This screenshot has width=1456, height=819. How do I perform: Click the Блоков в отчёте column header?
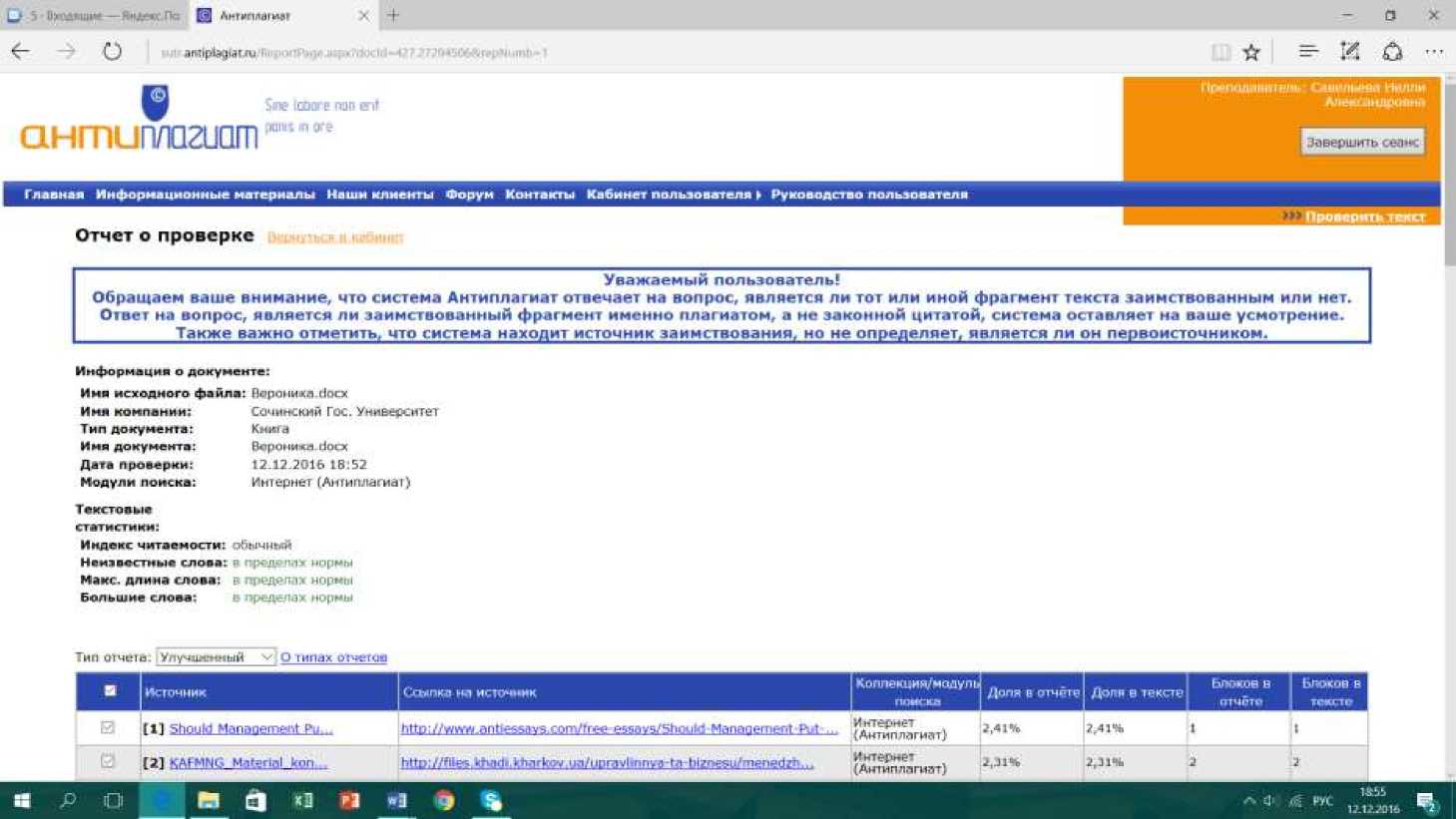pyautogui.click(x=1240, y=692)
